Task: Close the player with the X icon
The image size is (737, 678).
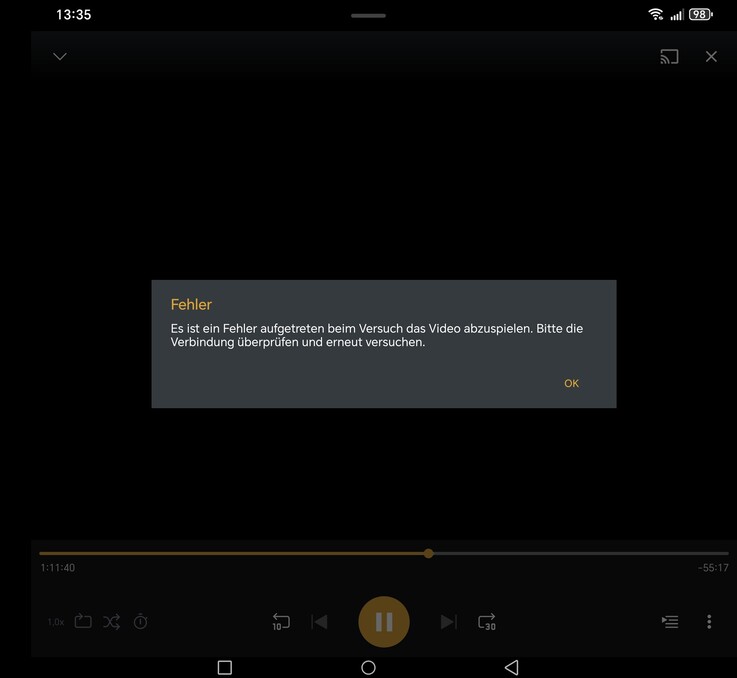Action: (x=711, y=56)
